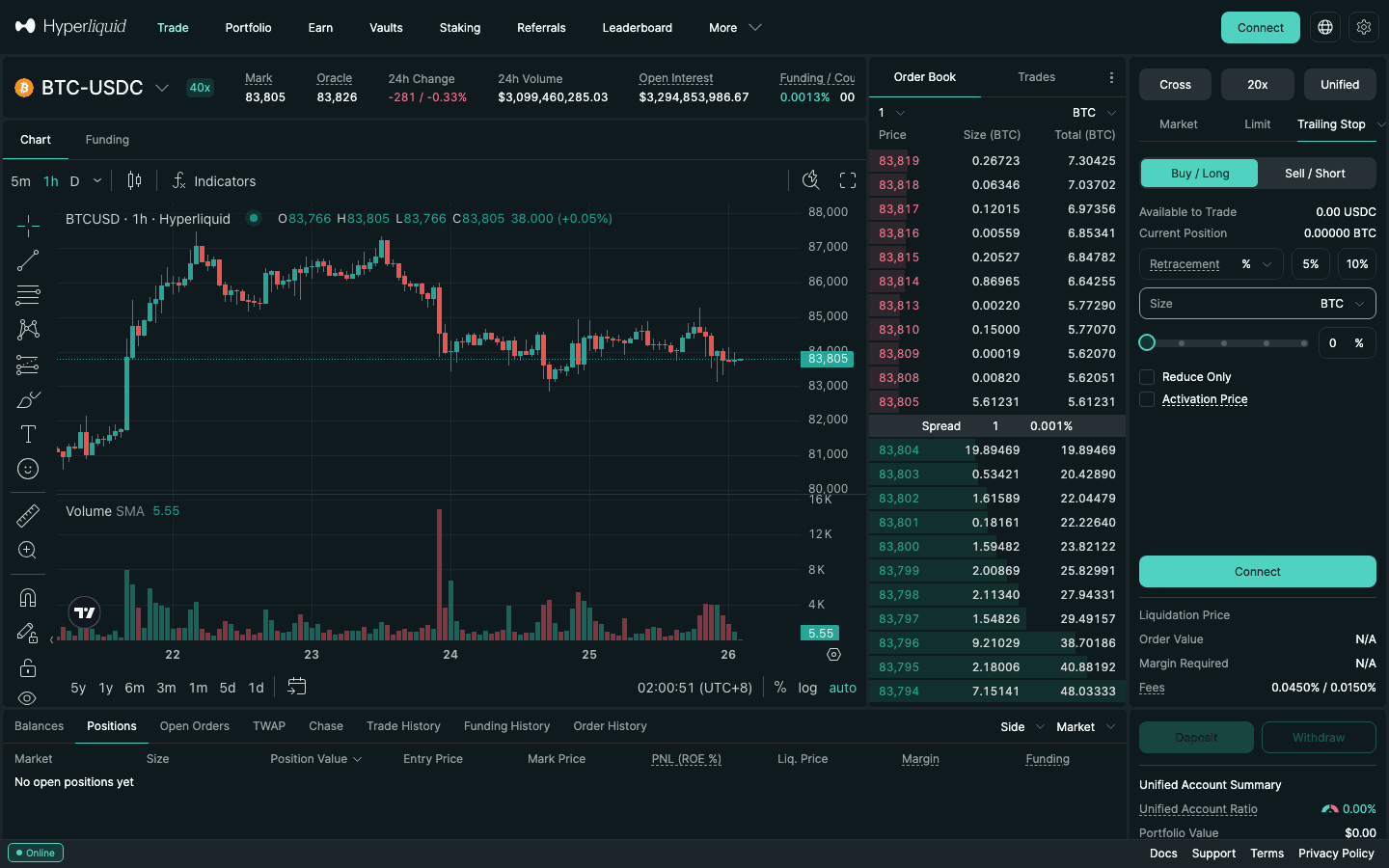Viewport: 1389px width, 868px height.
Task: Click the size slider handle
Action: (x=1147, y=342)
